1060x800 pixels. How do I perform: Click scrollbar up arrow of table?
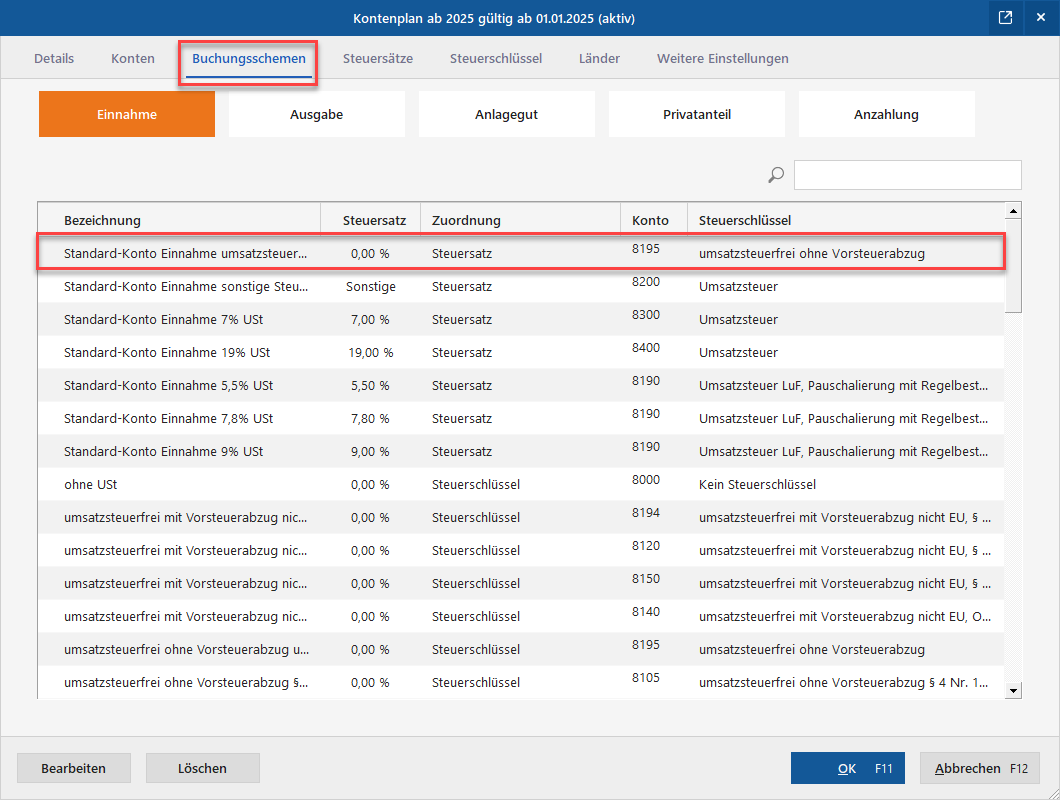pyautogui.click(x=1013, y=211)
